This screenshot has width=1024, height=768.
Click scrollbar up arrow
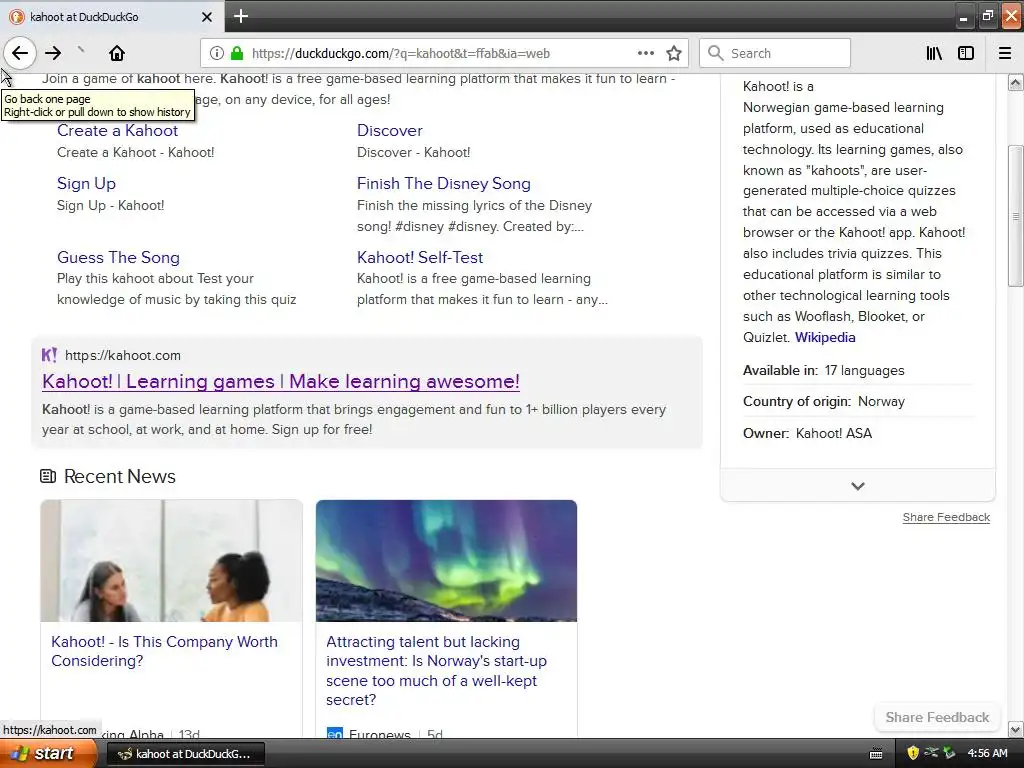point(1016,82)
